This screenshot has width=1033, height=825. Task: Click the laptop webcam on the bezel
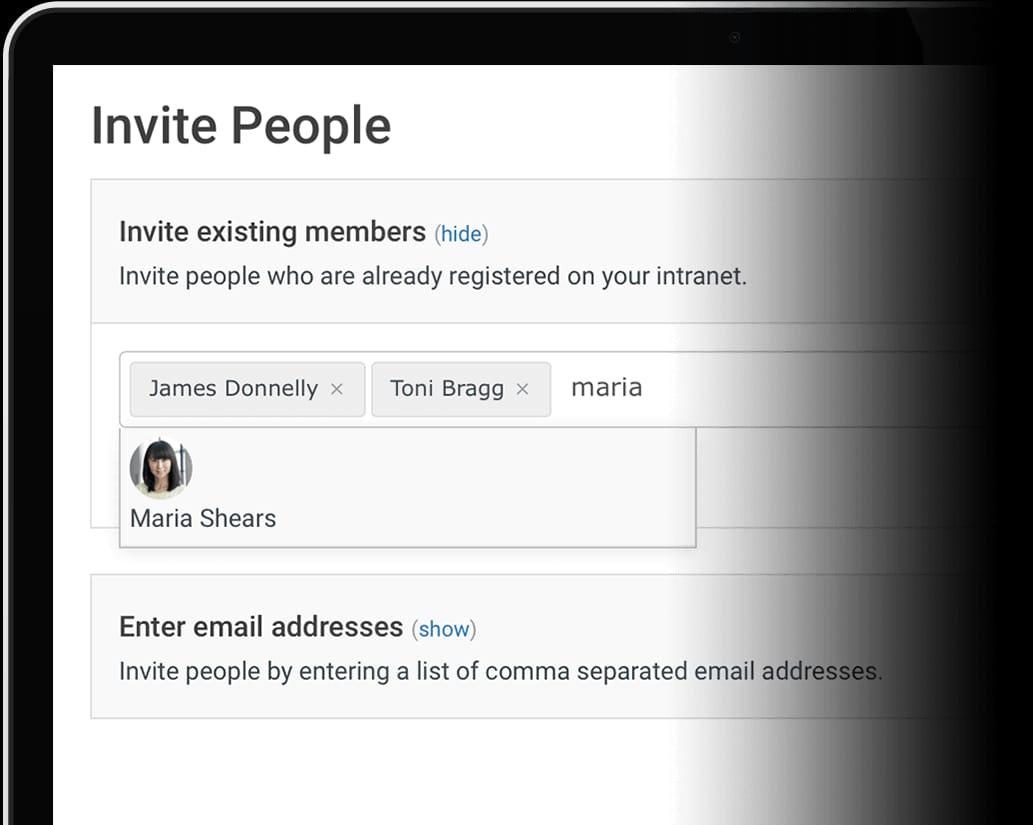[734, 38]
